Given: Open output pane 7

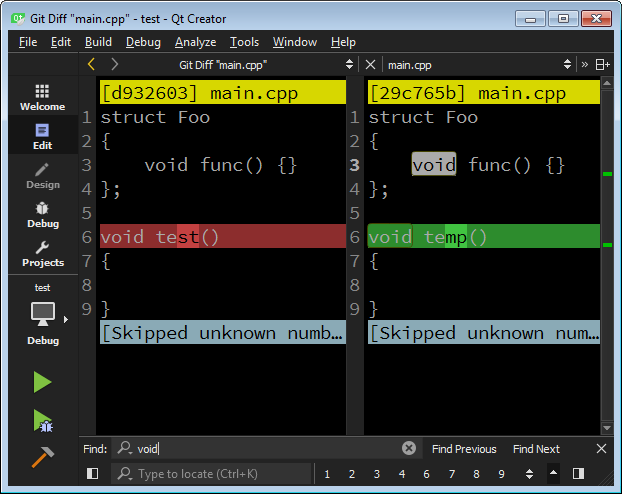Looking at the screenshot, I should (451, 474).
